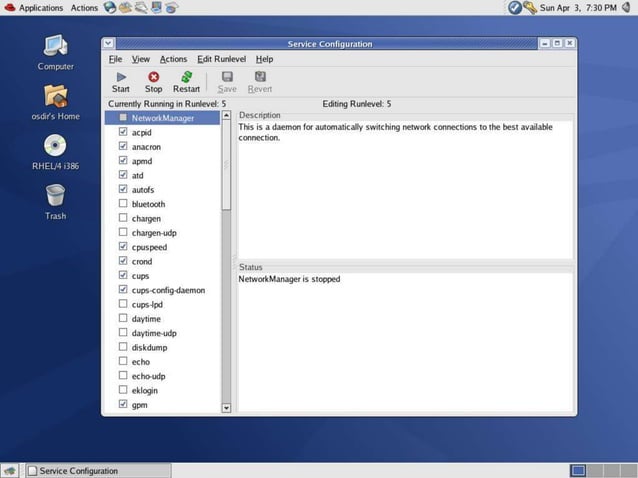Click the date and time clock
The width and height of the screenshot is (638, 478).
[578, 8]
